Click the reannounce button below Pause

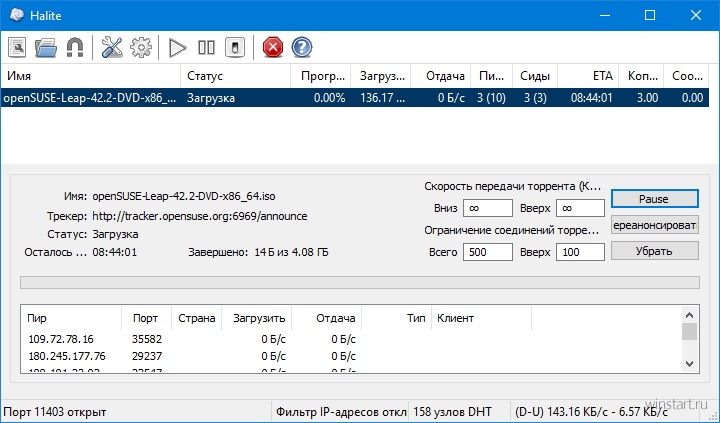point(654,226)
